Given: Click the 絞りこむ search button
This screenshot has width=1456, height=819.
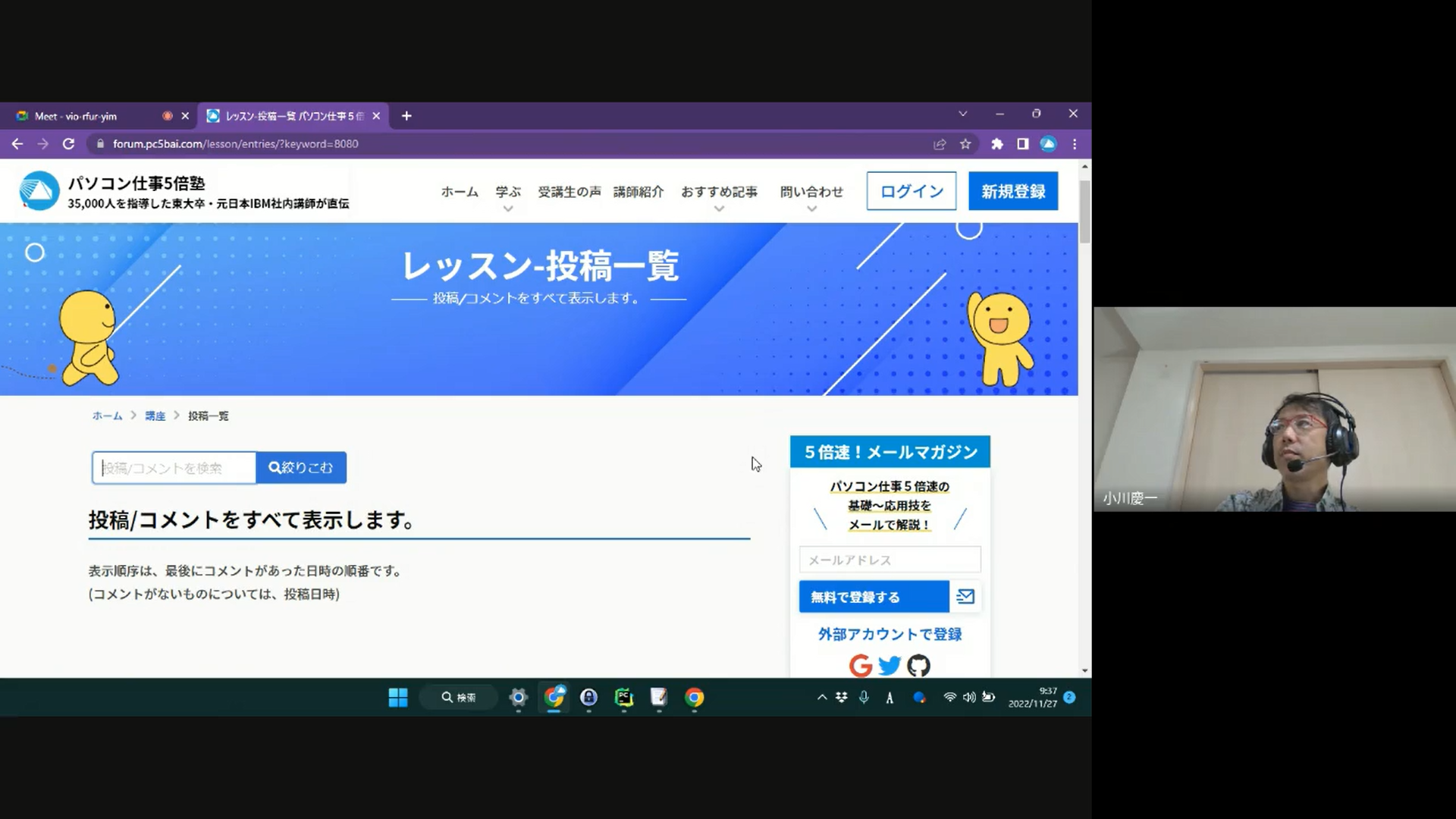Looking at the screenshot, I should click(x=301, y=468).
